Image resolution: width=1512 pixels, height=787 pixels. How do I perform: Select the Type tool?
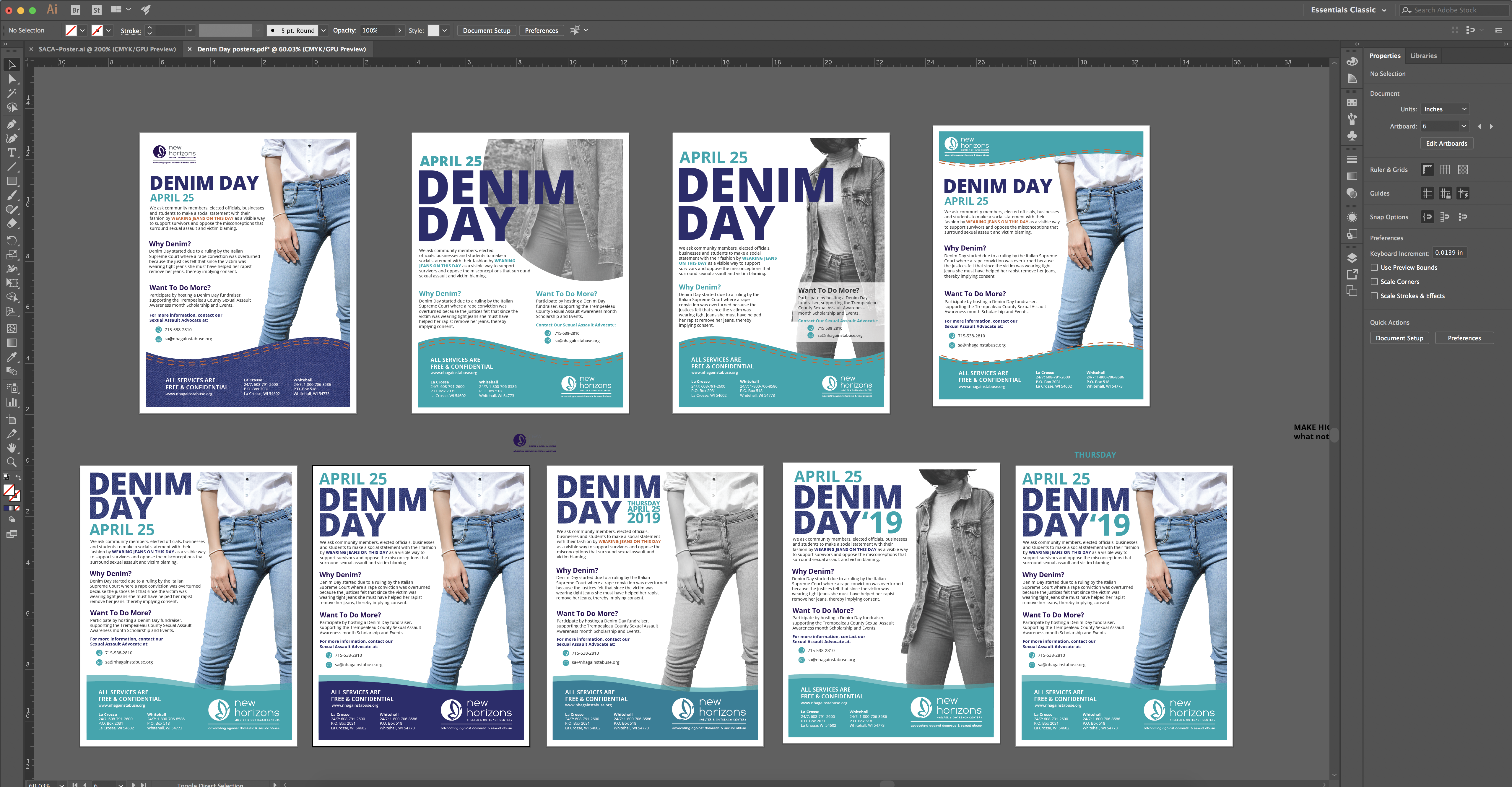pos(11,153)
